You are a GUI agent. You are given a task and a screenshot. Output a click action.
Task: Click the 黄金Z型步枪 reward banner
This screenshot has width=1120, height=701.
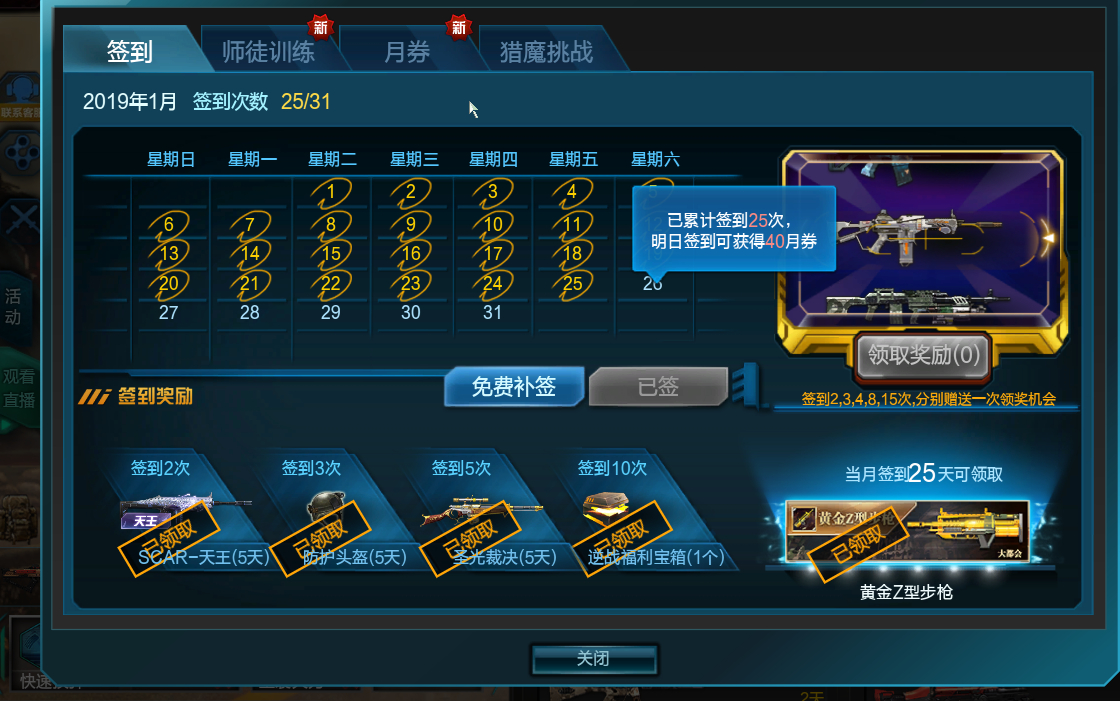907,531
